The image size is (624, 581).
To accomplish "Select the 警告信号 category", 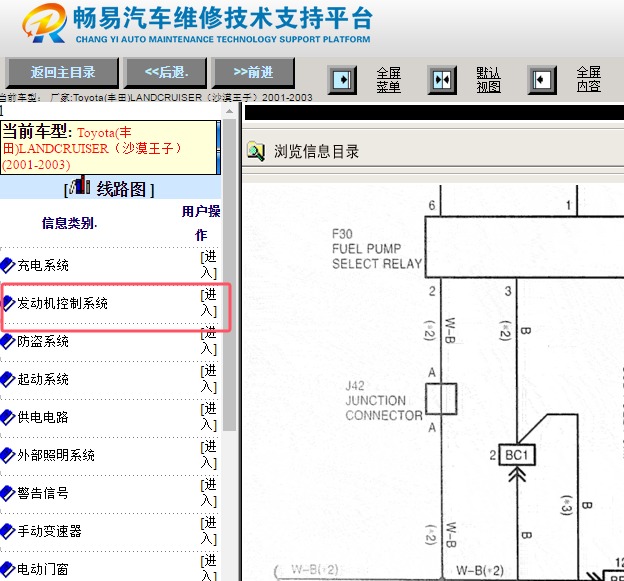I will (x=43, y=493).
